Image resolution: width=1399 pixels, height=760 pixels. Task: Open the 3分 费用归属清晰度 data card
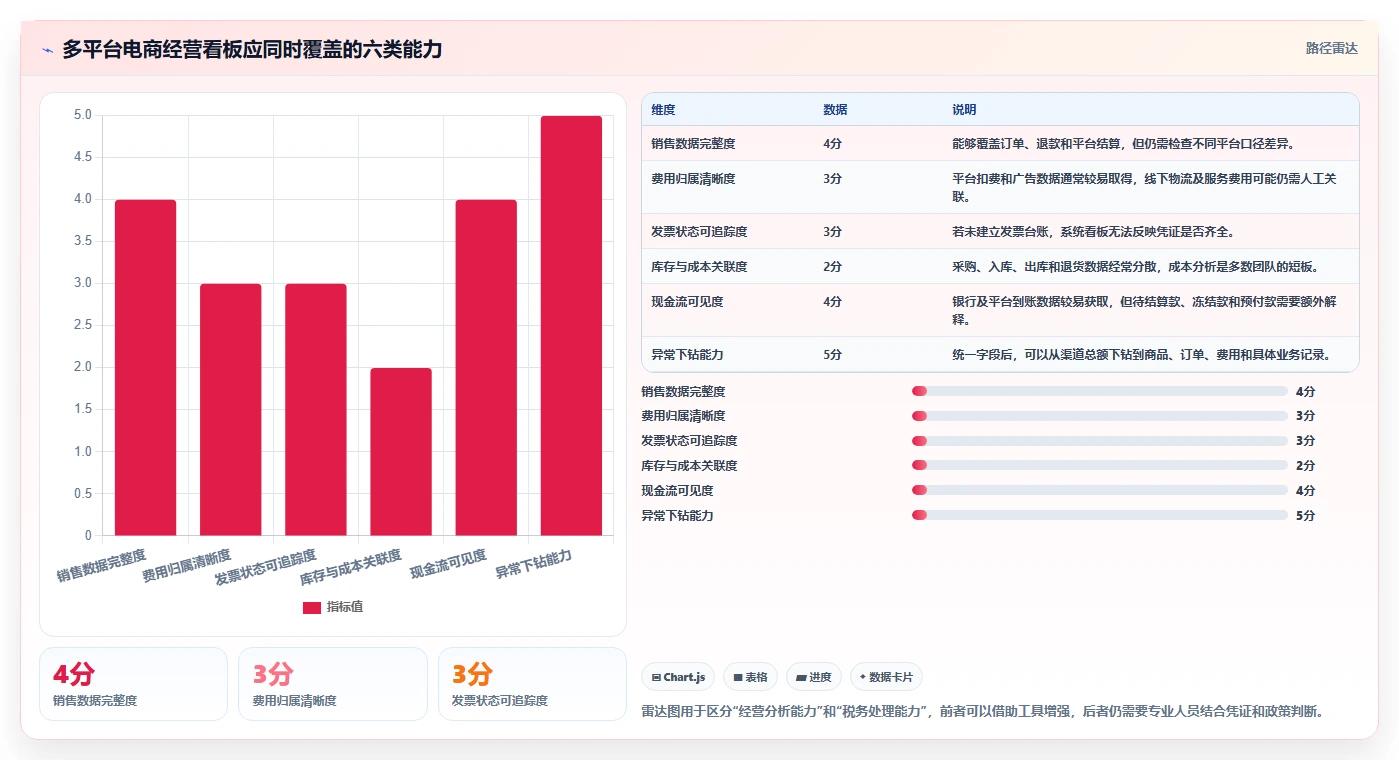[333, 684]
